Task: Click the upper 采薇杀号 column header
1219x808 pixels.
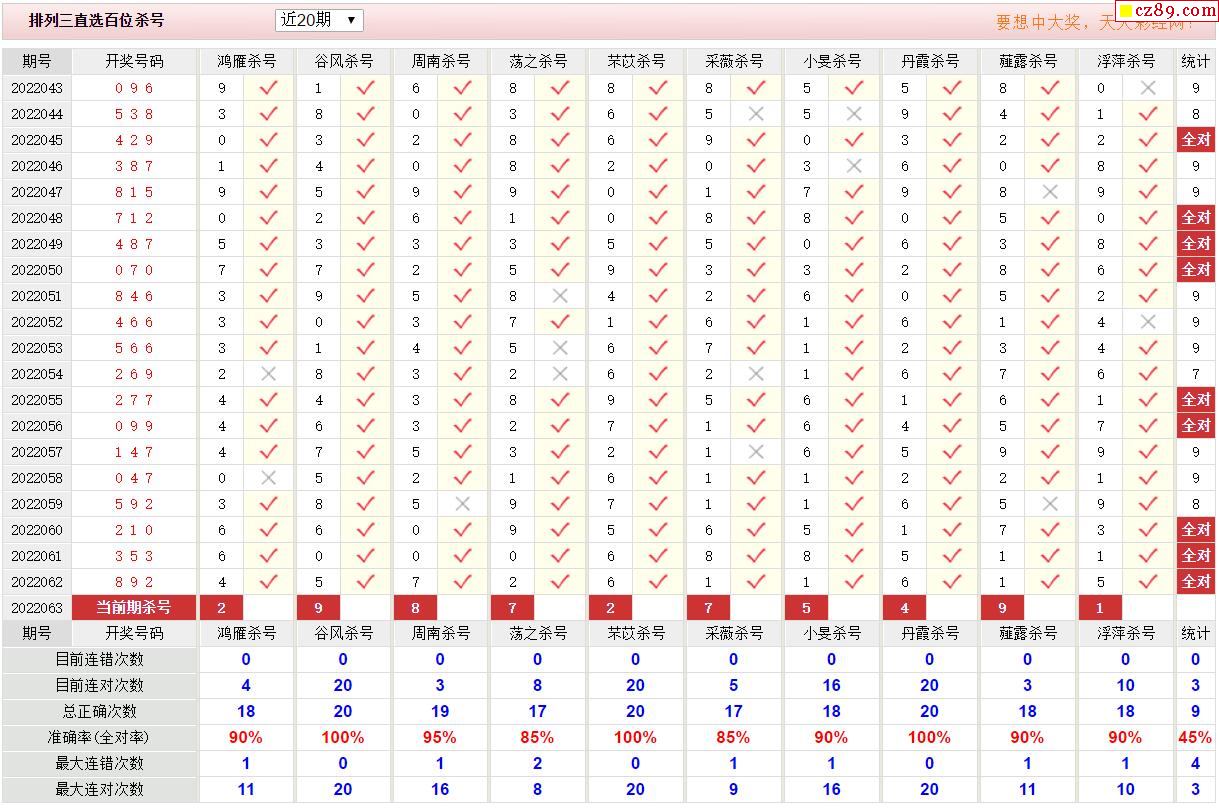Action: pyautogui.click(x=734, y=61)
